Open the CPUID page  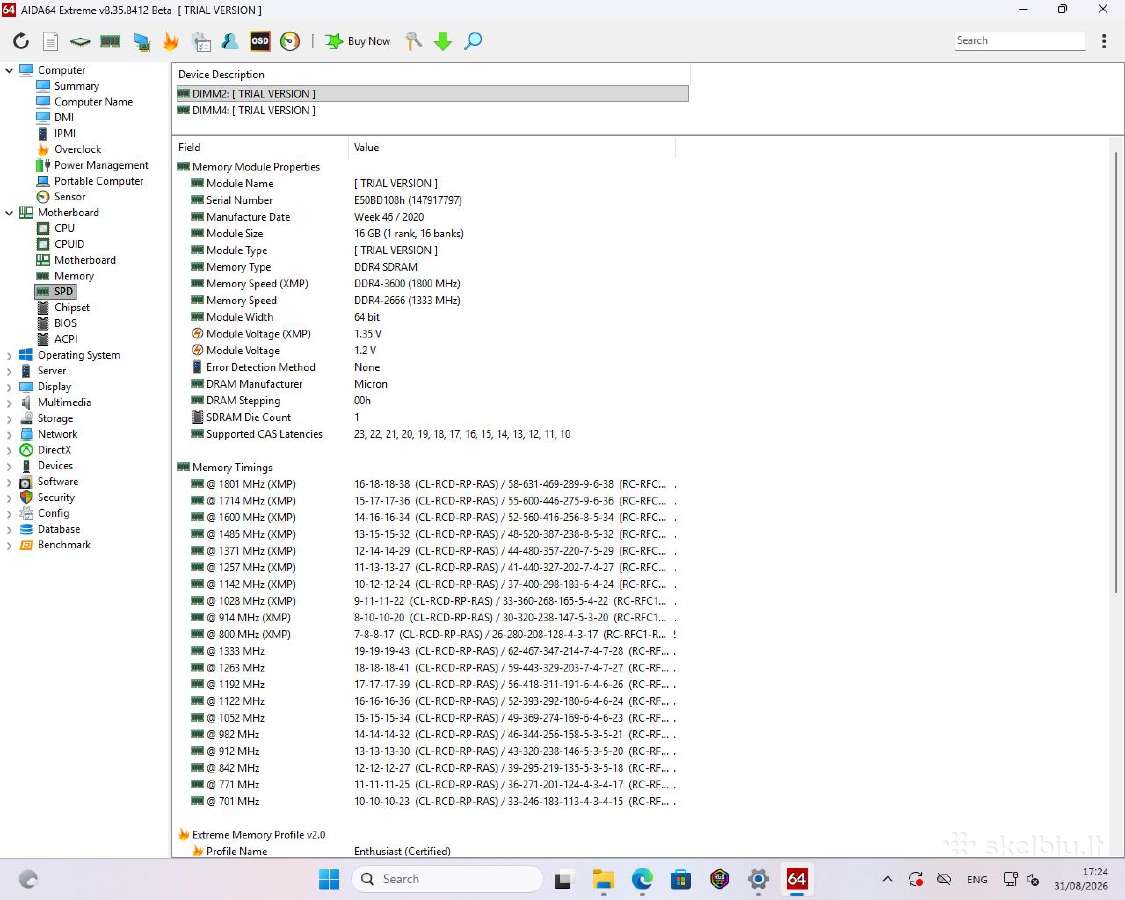coord(69,244)
